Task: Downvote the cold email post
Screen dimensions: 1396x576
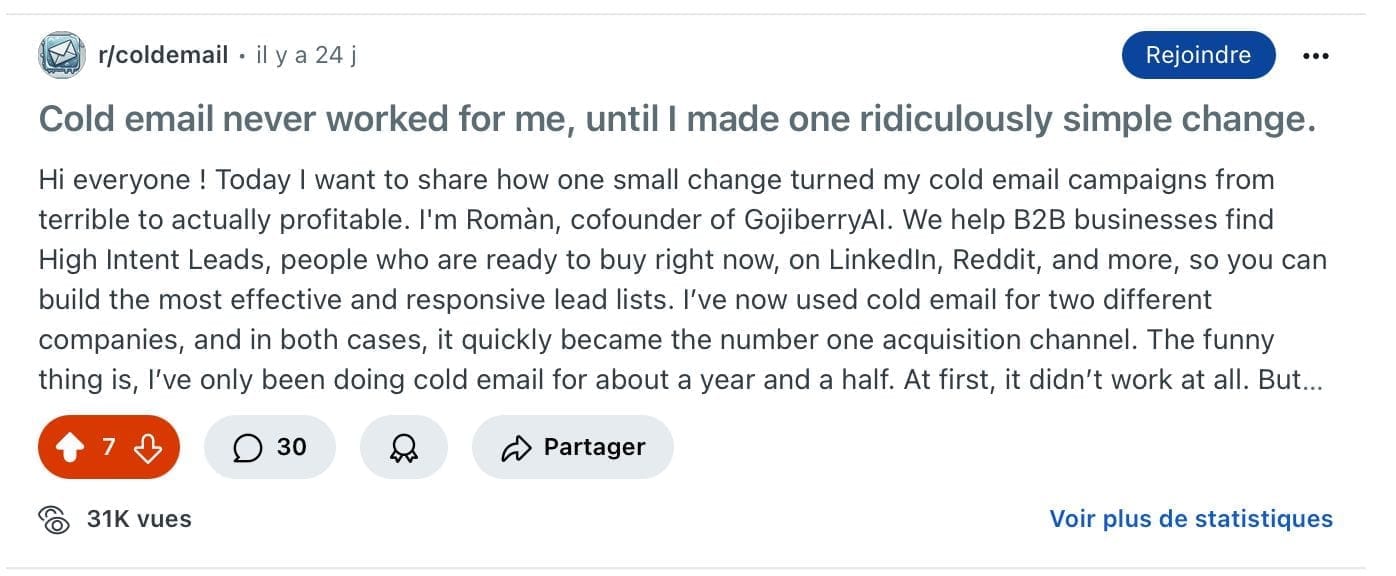Action: click(x=148, y=448)
